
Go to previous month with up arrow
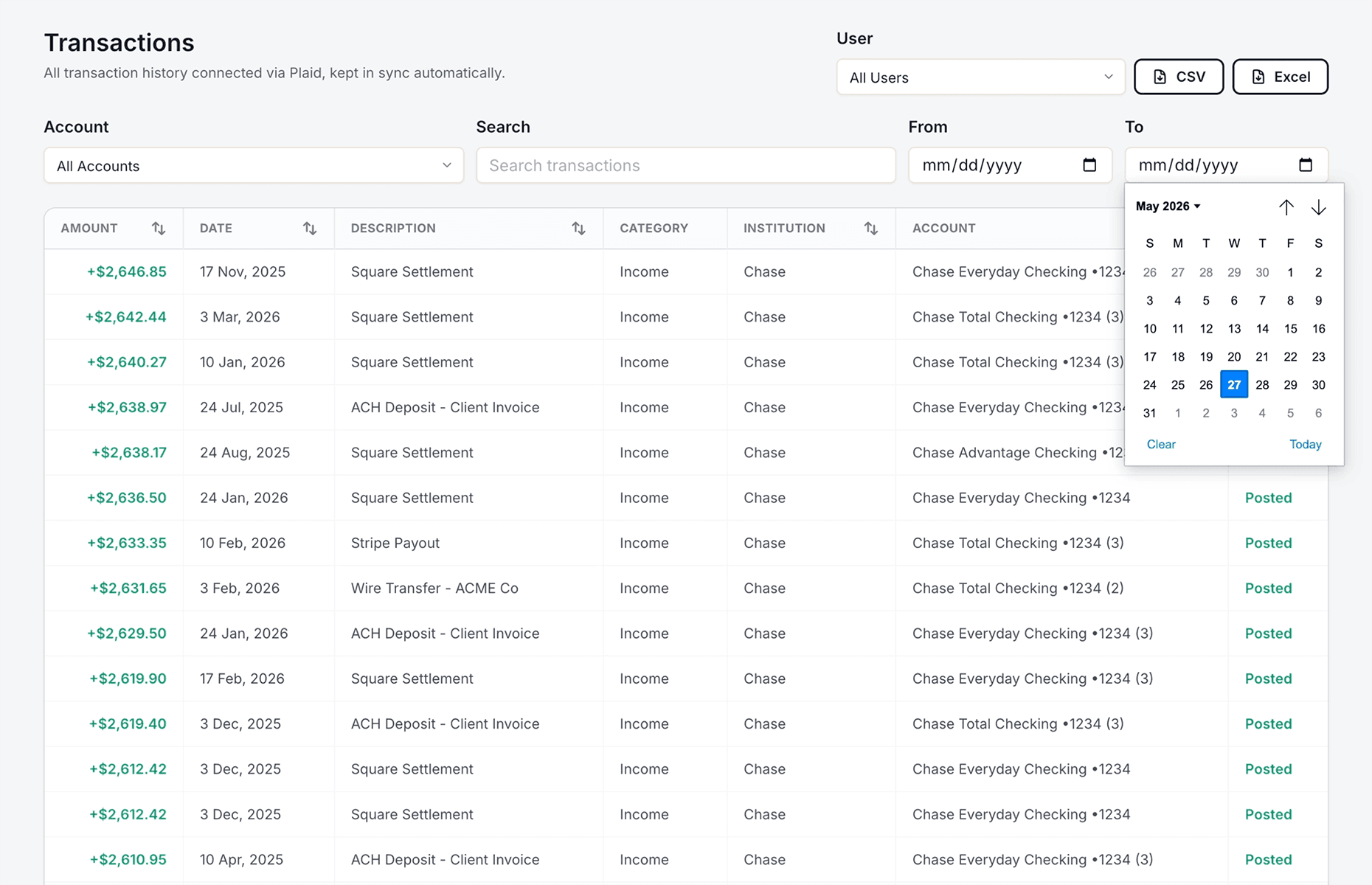coord(1286,207)
